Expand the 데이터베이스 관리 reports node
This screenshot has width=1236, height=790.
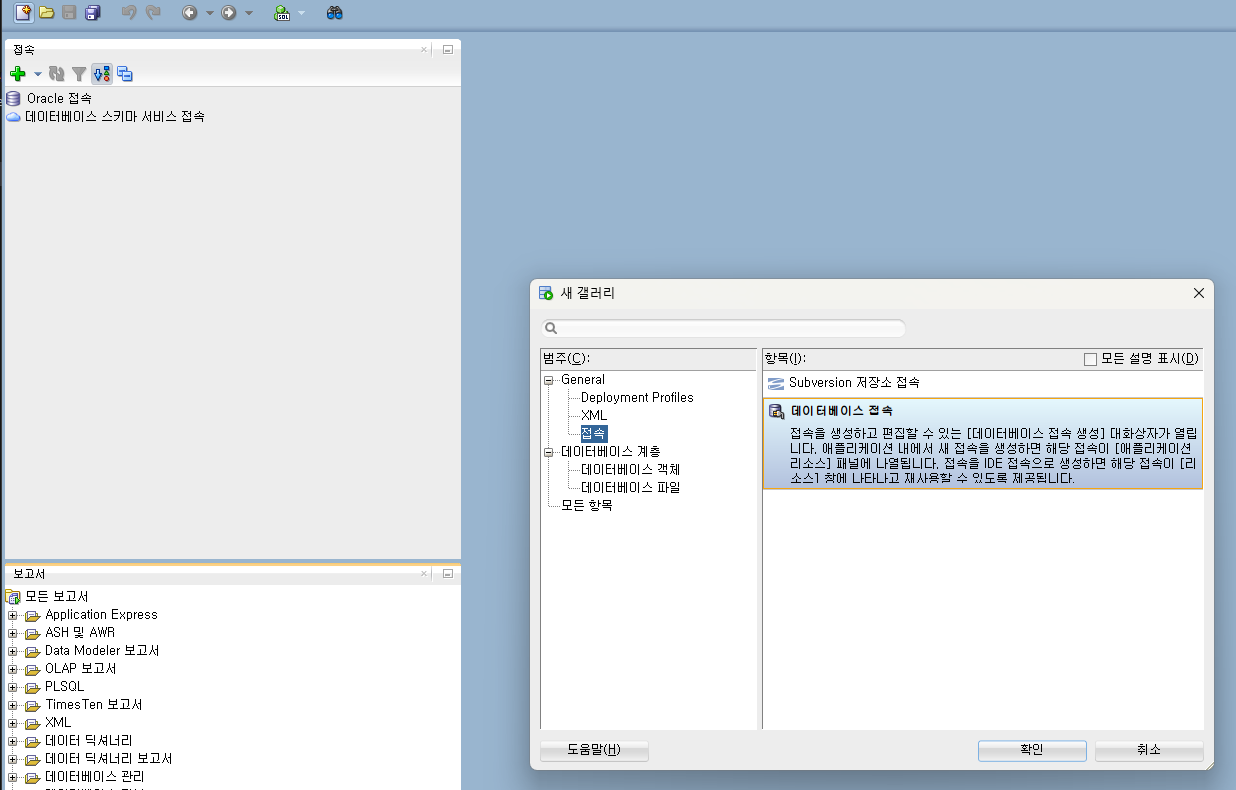click(13, 777)
